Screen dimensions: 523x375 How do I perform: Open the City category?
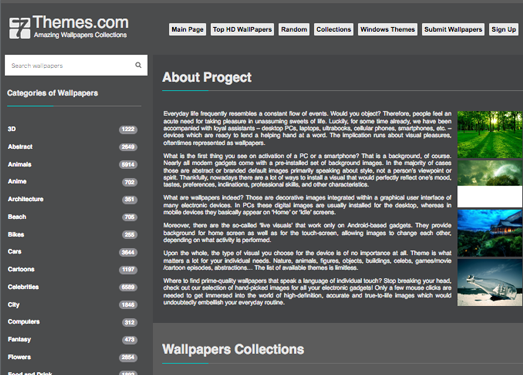tap(13, 305)
